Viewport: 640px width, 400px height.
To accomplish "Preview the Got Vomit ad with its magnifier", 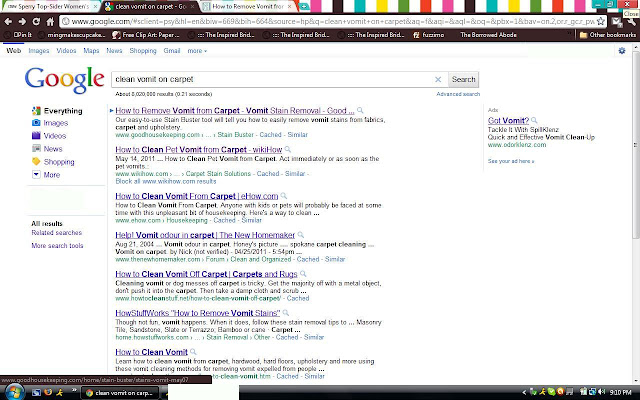I will pyautogui.click(x=534, y=120).
